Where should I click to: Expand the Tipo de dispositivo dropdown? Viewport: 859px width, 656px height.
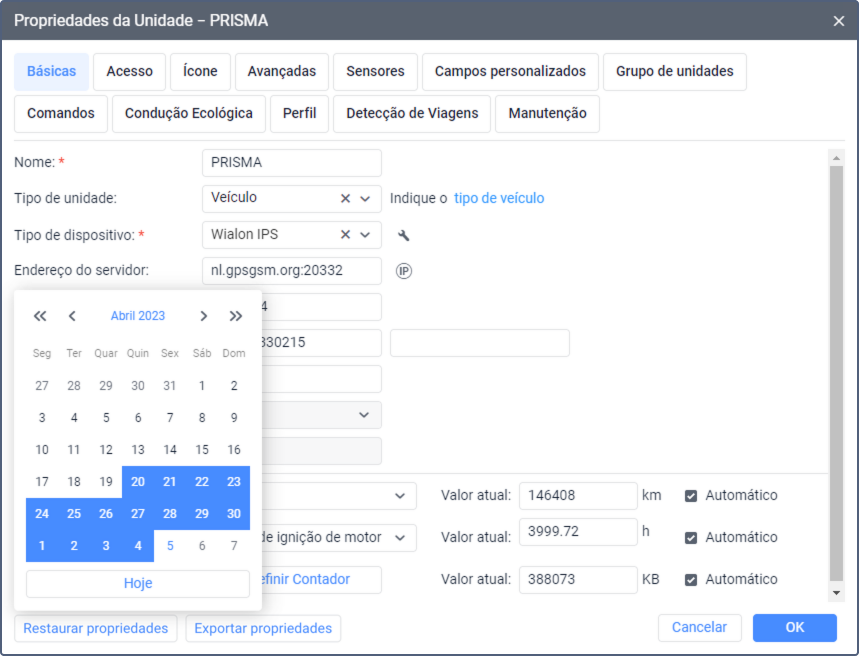pos(366,235)
